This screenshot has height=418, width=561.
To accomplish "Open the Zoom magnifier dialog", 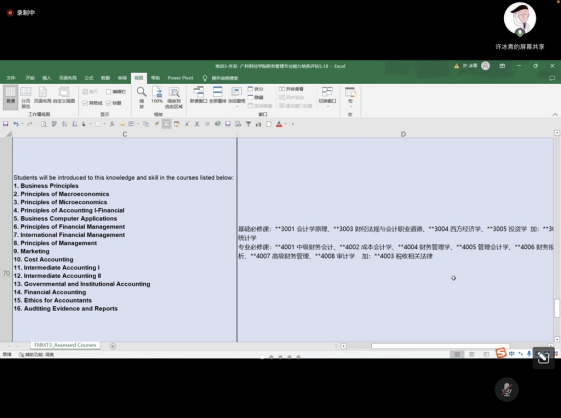I will coord(141,97).
